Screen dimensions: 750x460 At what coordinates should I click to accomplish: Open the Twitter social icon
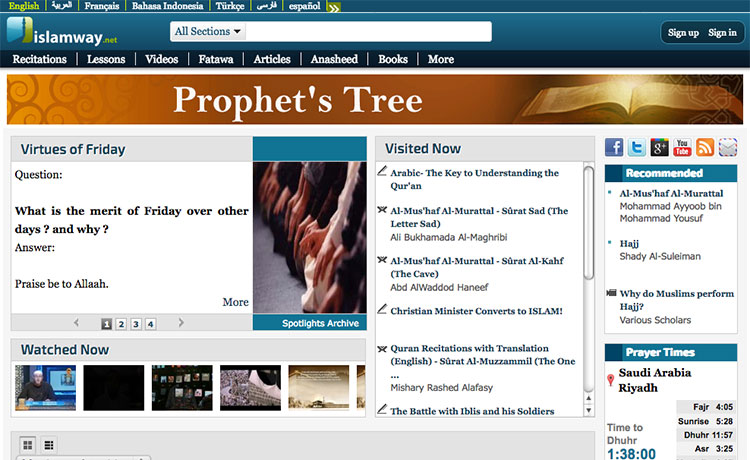tap(637, 147)
